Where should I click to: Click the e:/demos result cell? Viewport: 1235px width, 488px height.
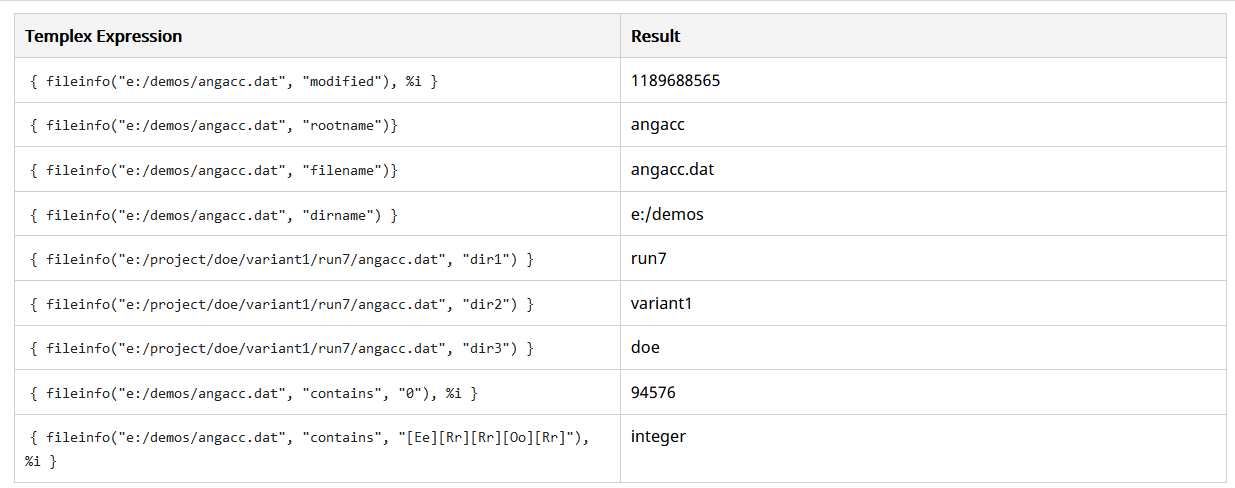tap(667, 215)
